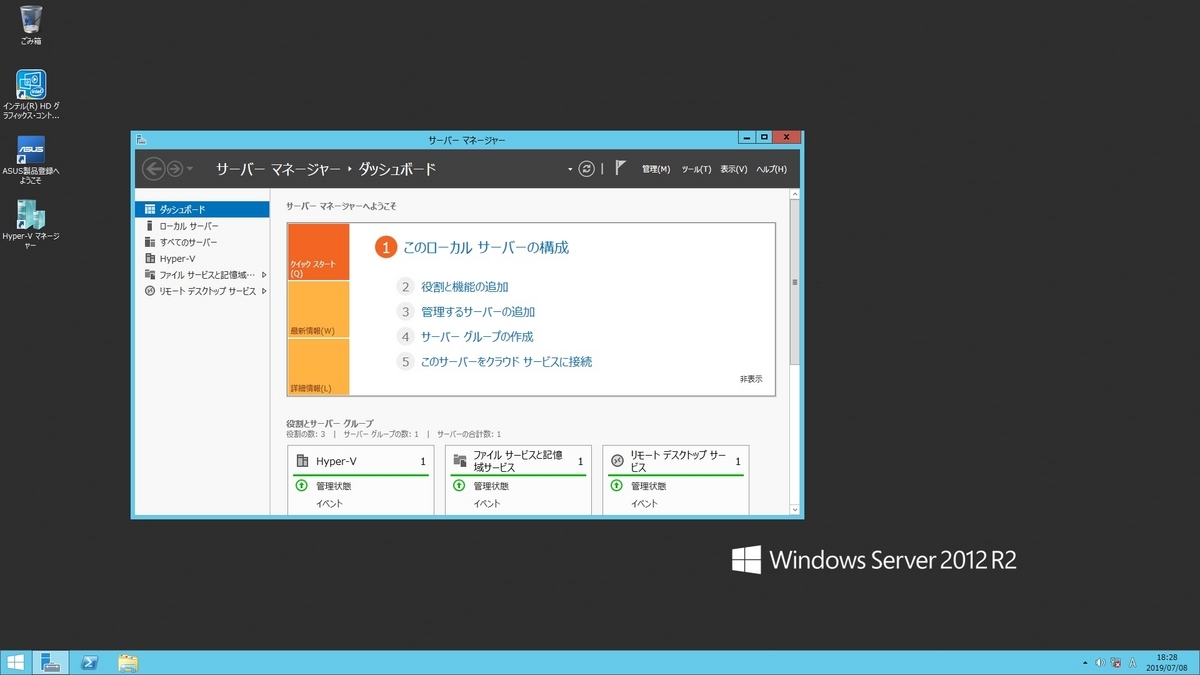Screen dimensions: 1200x675
Task: Click the クイック スタート(Q) tile
Action: (x=318, y=252)
